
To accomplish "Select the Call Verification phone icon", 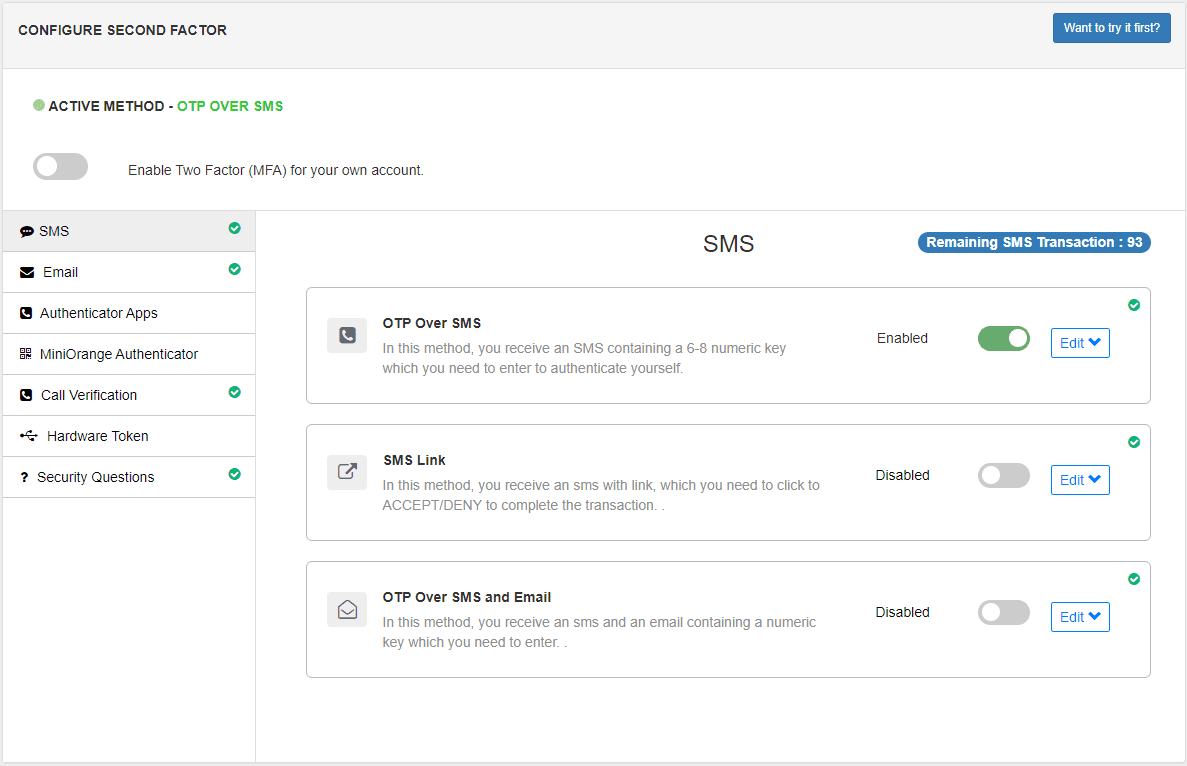I will (x=26, y=394).
